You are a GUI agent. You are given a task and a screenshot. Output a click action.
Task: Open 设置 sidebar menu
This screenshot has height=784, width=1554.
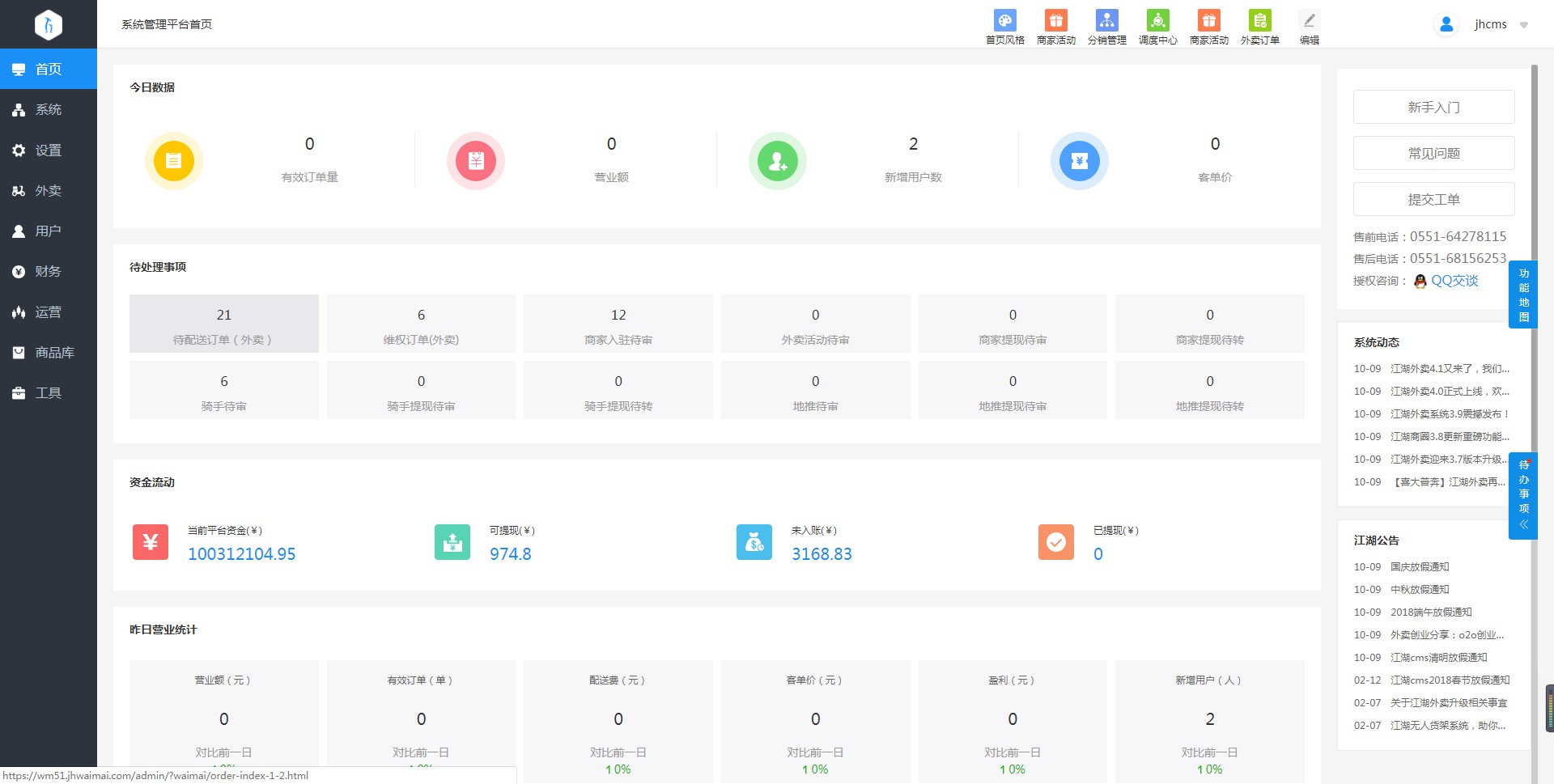[x=49, y=150]
